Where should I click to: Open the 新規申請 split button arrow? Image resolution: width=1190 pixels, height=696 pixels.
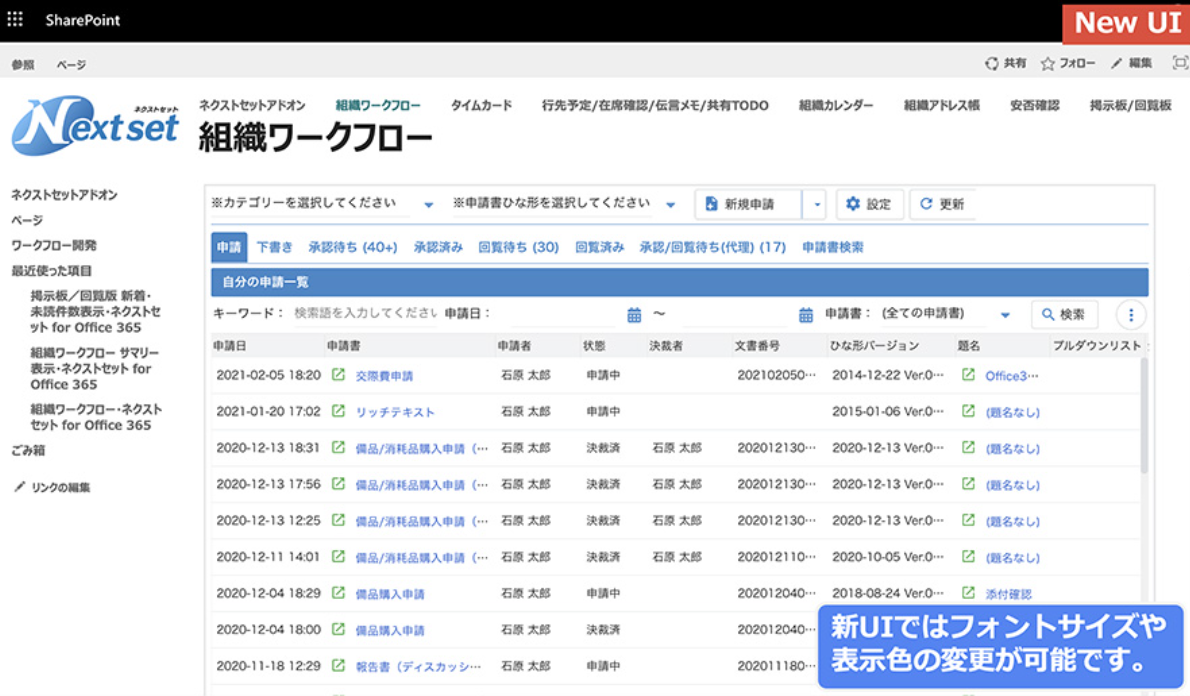[817, 204]
